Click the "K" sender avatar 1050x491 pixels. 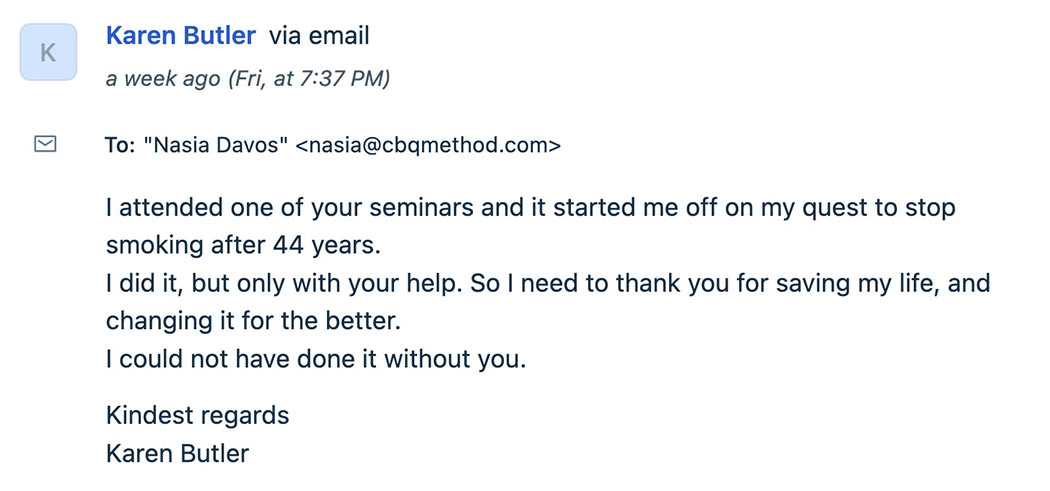click(48, 52)
